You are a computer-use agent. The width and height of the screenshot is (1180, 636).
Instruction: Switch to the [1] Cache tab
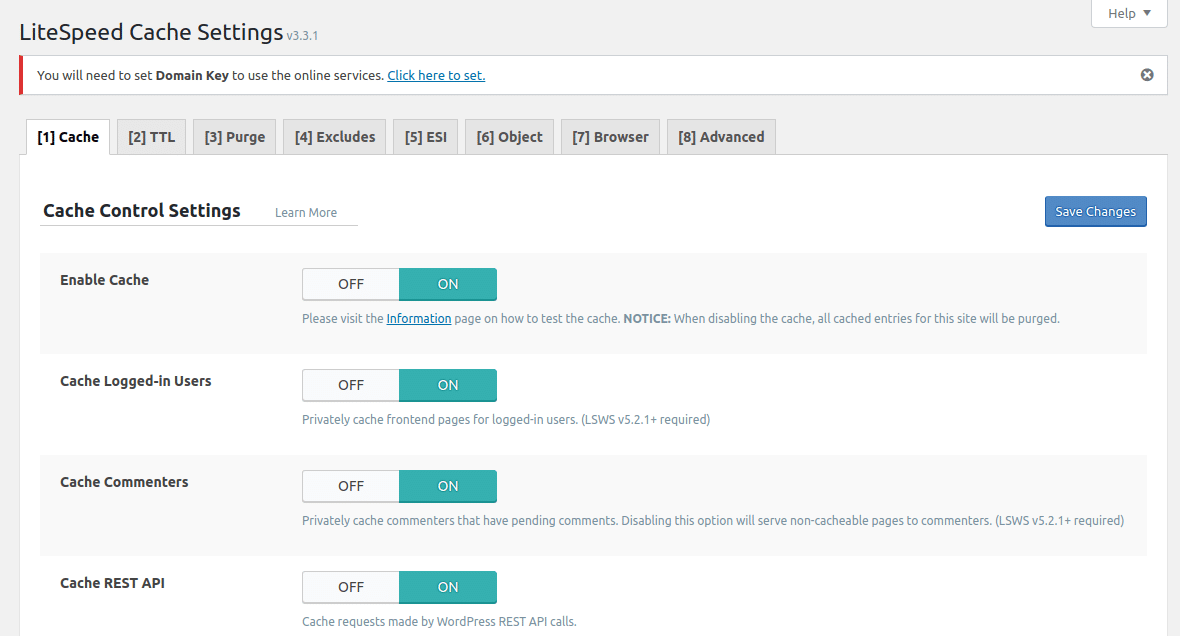click(x=68, y=137)
